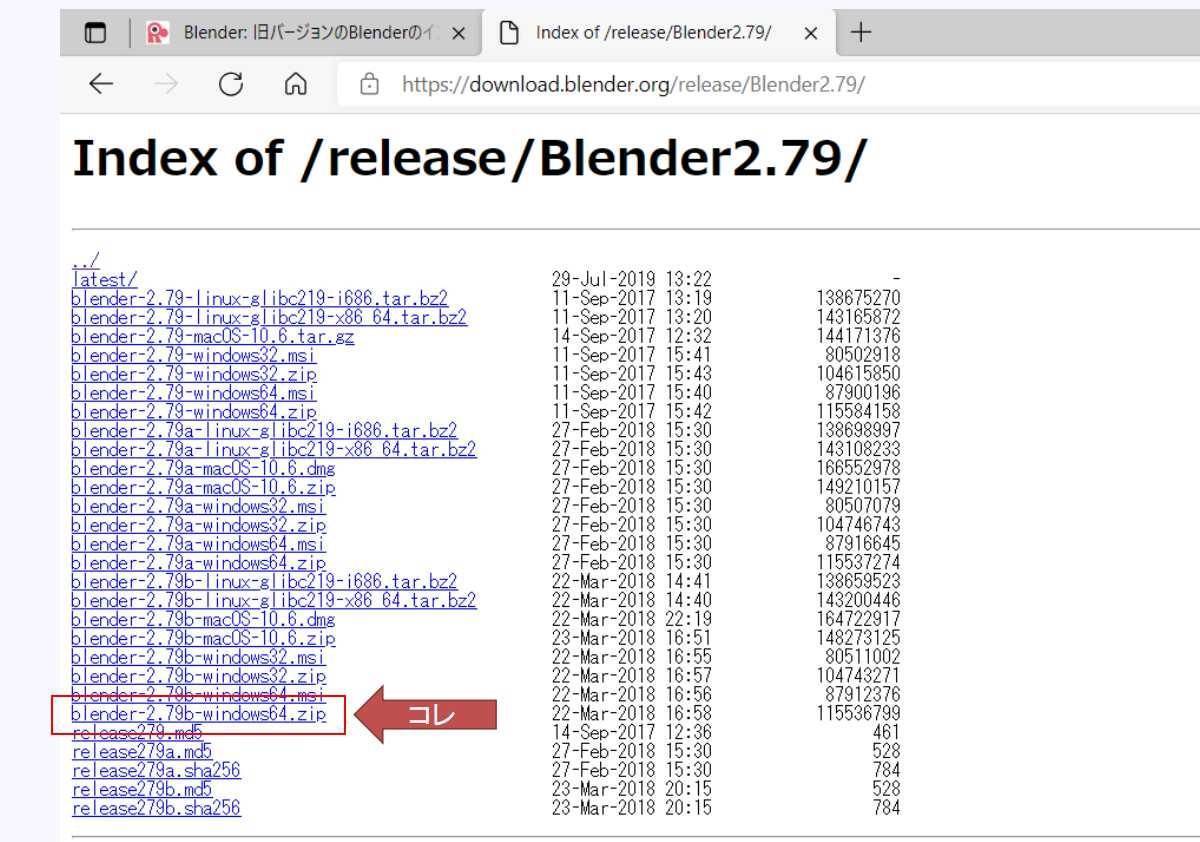Download blender-2.79b-macOS-10.6.dmg

pos(203,620)
